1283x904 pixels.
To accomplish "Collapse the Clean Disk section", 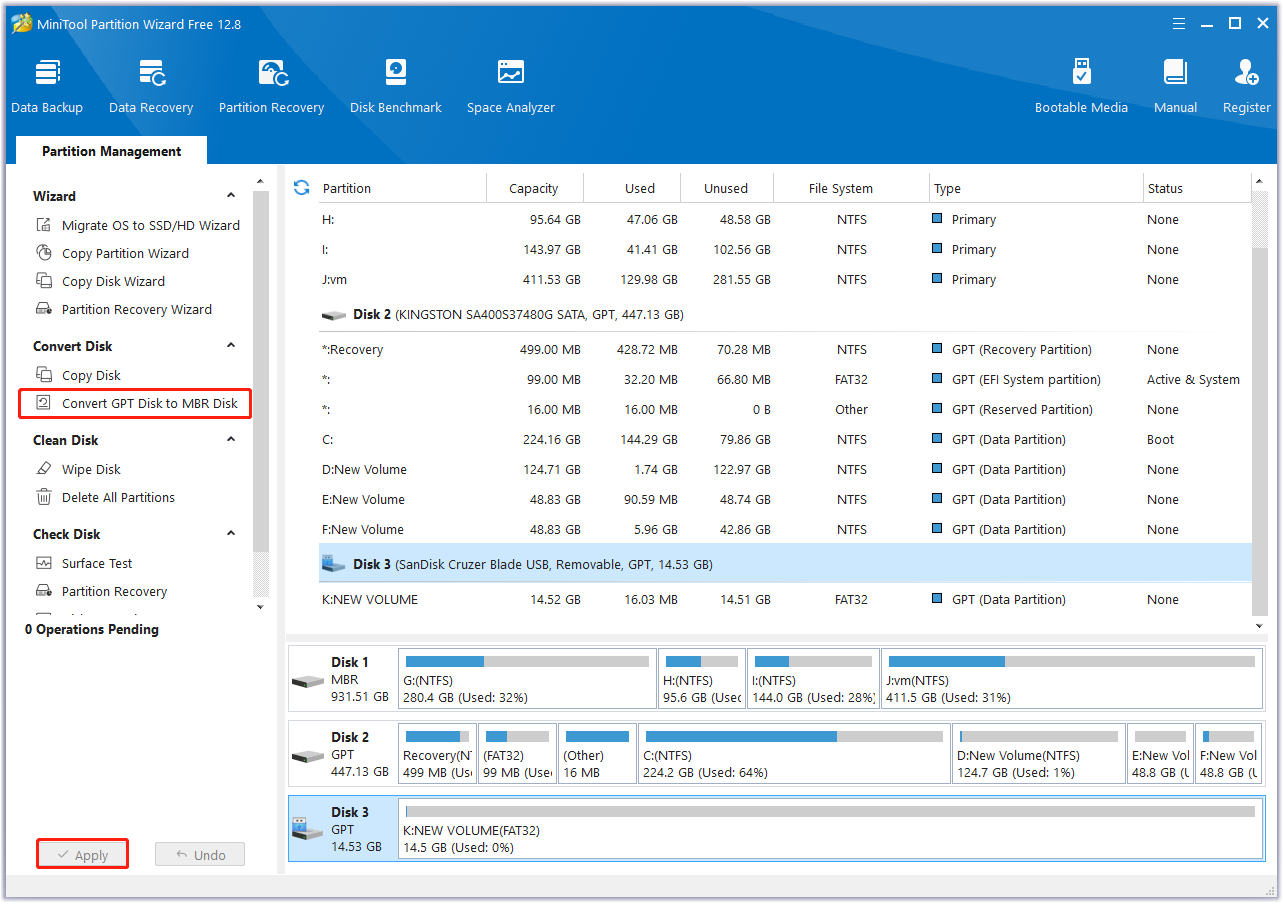I will pyautogui.click(x=231, y=440).
